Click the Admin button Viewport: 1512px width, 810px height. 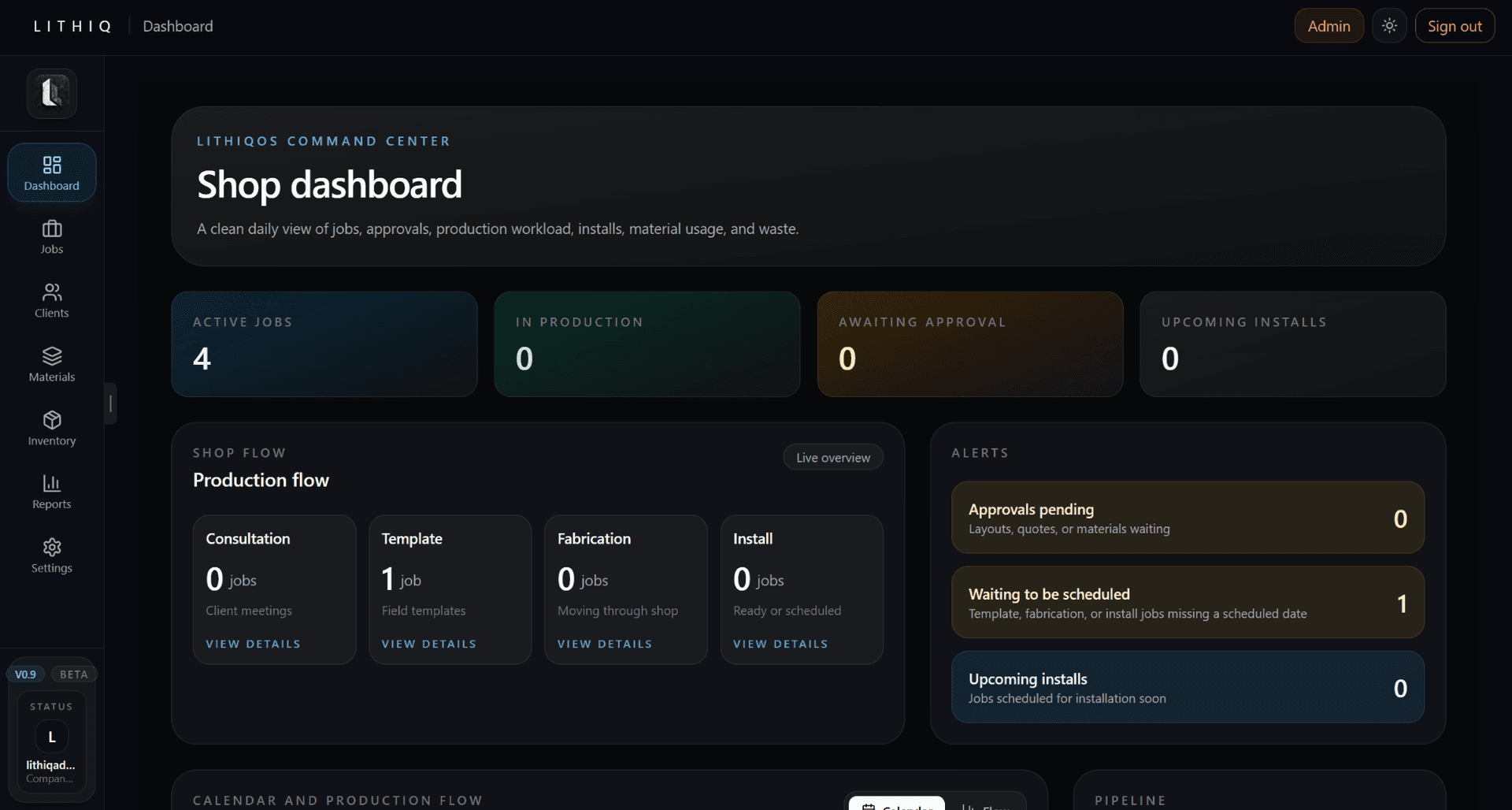point(1329,26)
